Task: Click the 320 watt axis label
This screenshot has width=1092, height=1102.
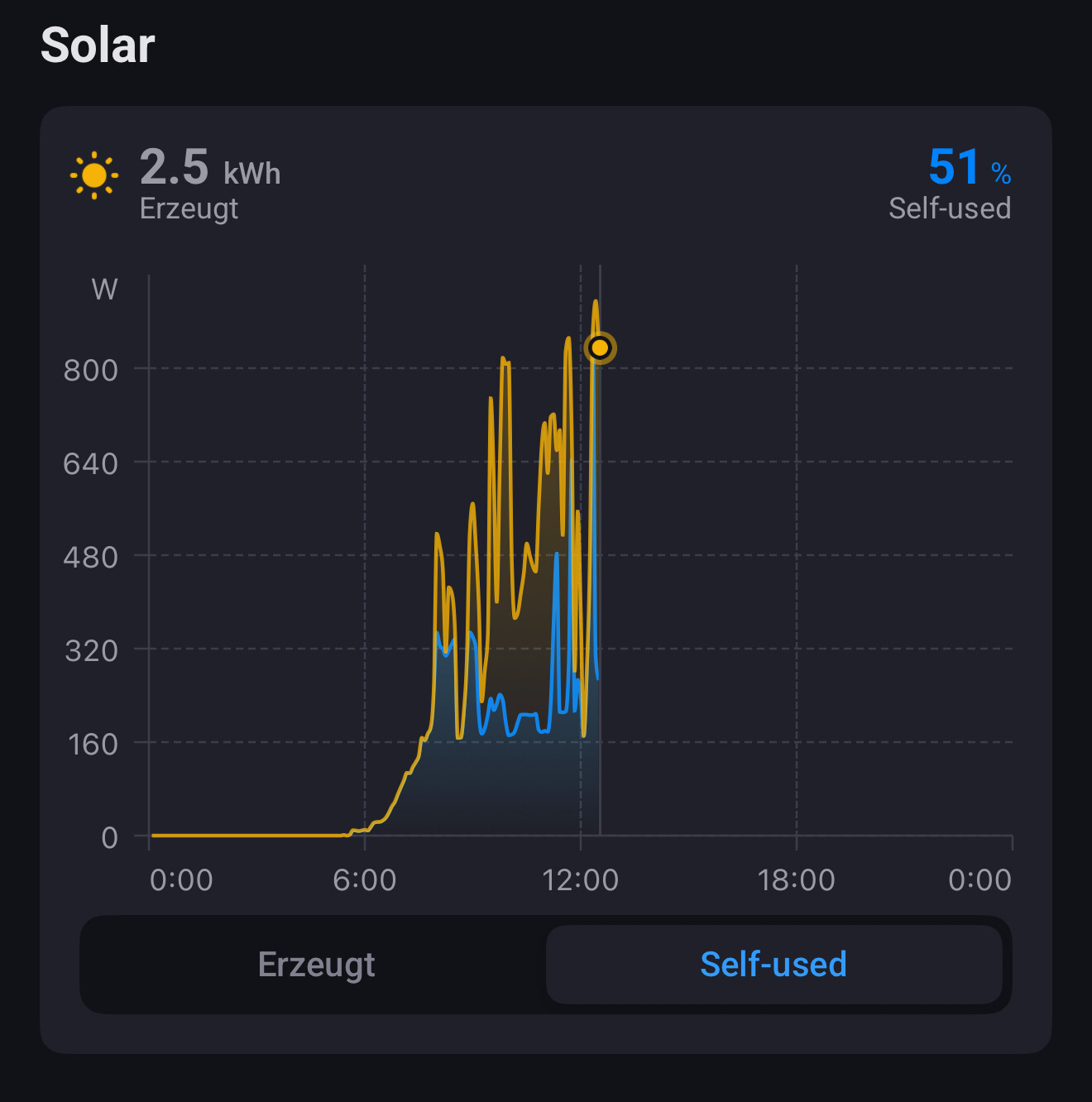Action: pos(92,651)
